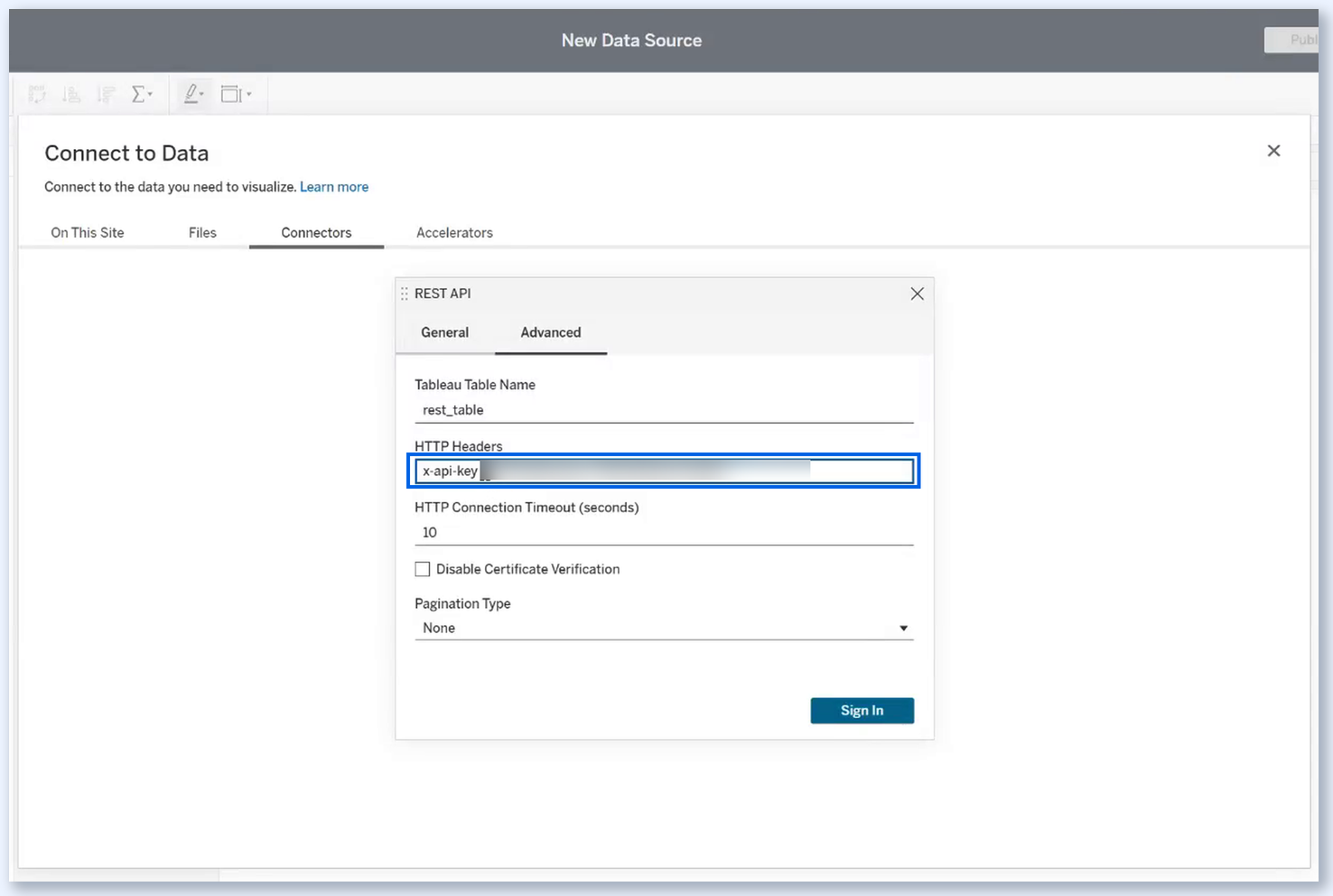1333x896 pixels.
Task: Click the HTTP Connection Timeout field
Action: [x=664, y=533]
